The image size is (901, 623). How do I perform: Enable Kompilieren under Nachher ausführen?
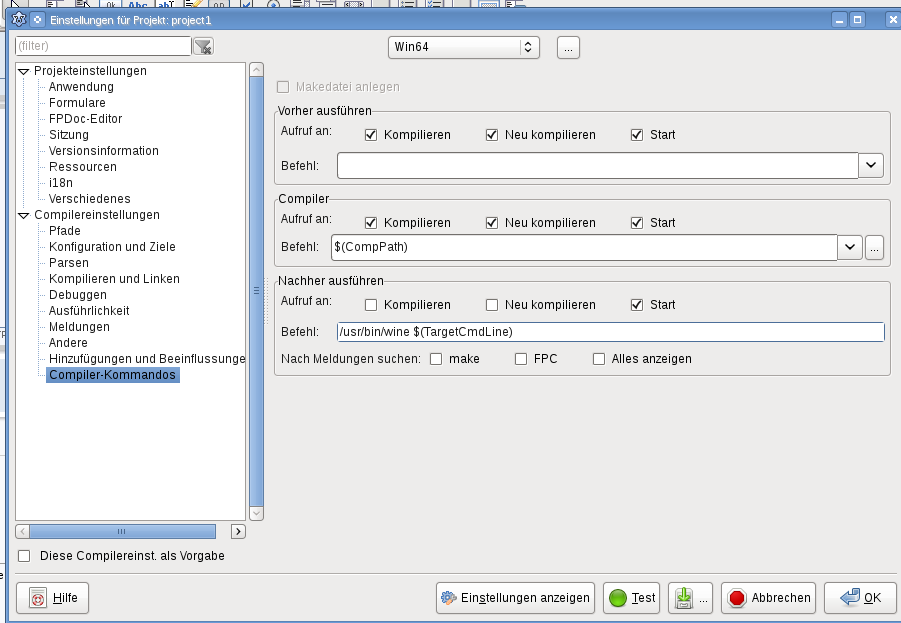[371, 305]
